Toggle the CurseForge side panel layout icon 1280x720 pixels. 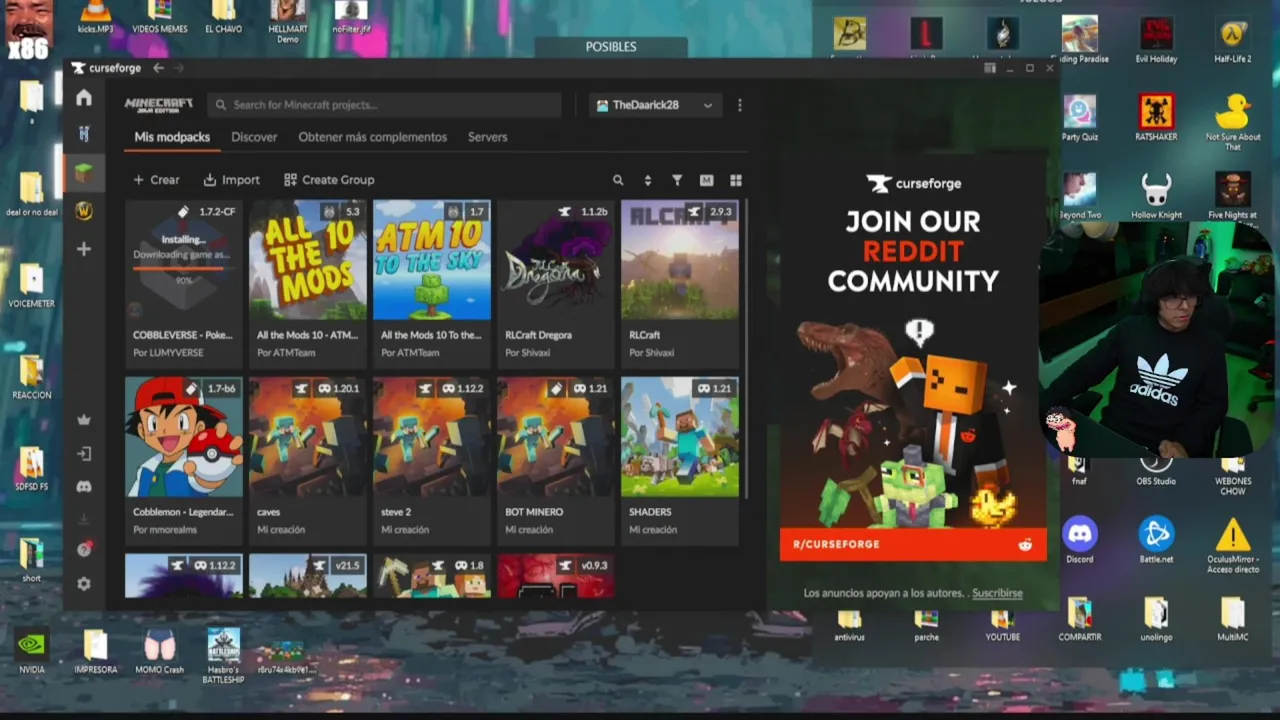(x=990, y=68)
